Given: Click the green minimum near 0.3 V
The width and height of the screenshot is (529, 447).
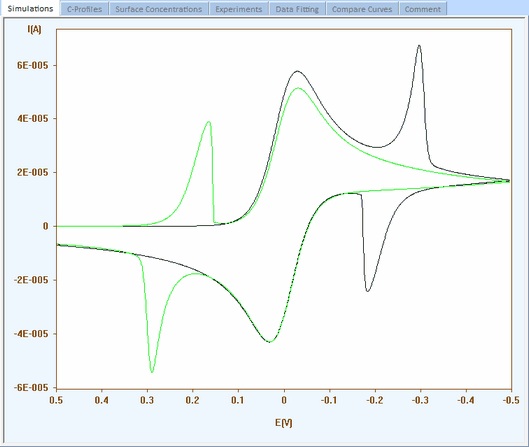Looking at the screenshot, I should pyautogui.click(x=152, y=372).
